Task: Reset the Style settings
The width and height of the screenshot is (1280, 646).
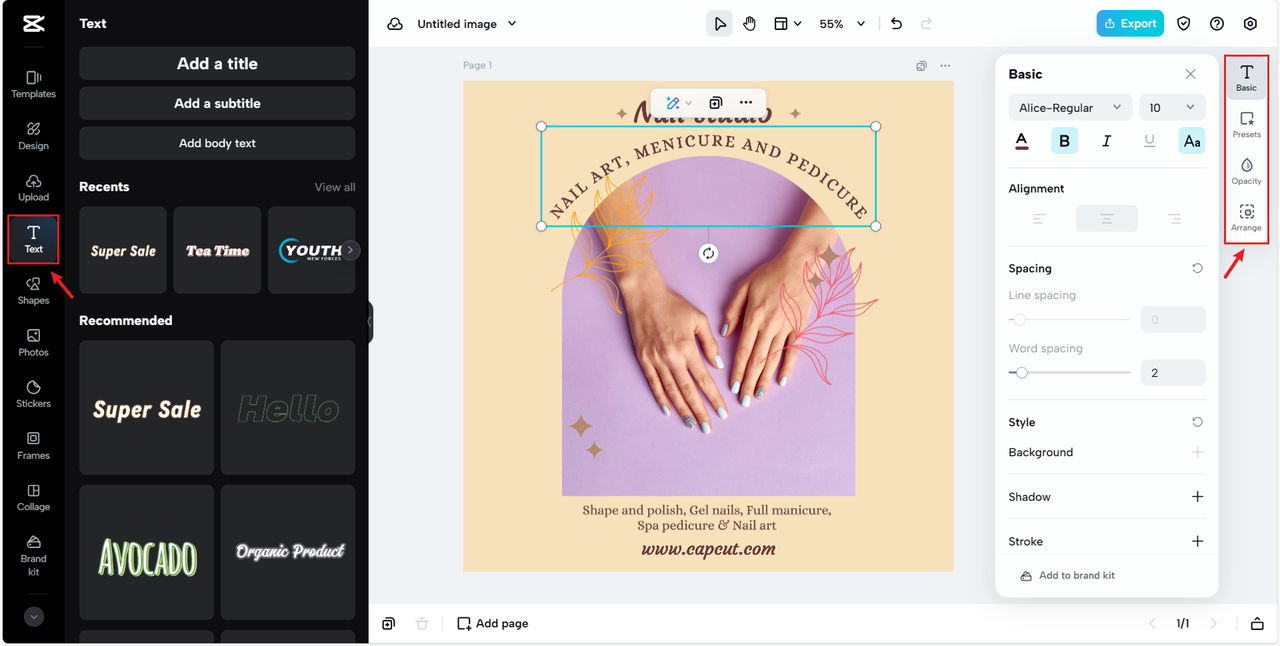Action: point(1197,423)
